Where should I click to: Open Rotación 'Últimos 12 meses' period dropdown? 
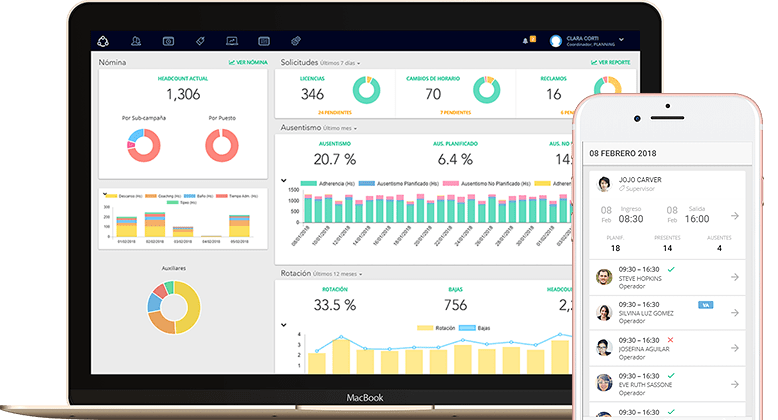pos(337,274)
